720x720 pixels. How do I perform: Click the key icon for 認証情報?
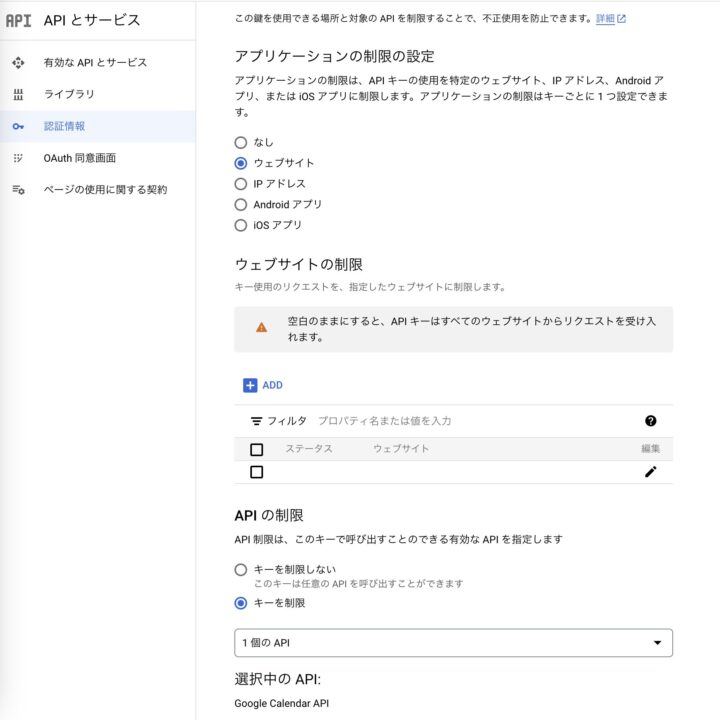[18, 126]
